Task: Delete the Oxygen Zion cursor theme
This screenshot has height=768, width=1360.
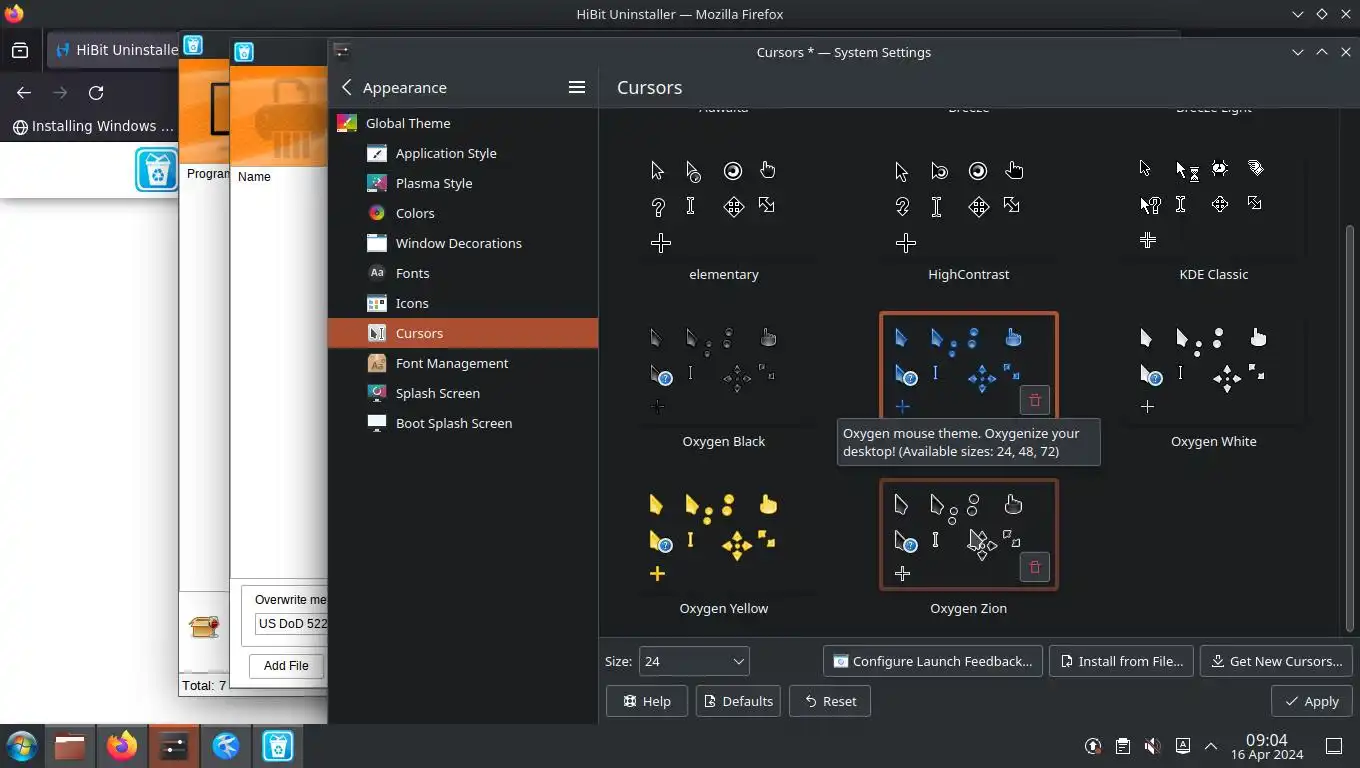Action: point(1034,567)
